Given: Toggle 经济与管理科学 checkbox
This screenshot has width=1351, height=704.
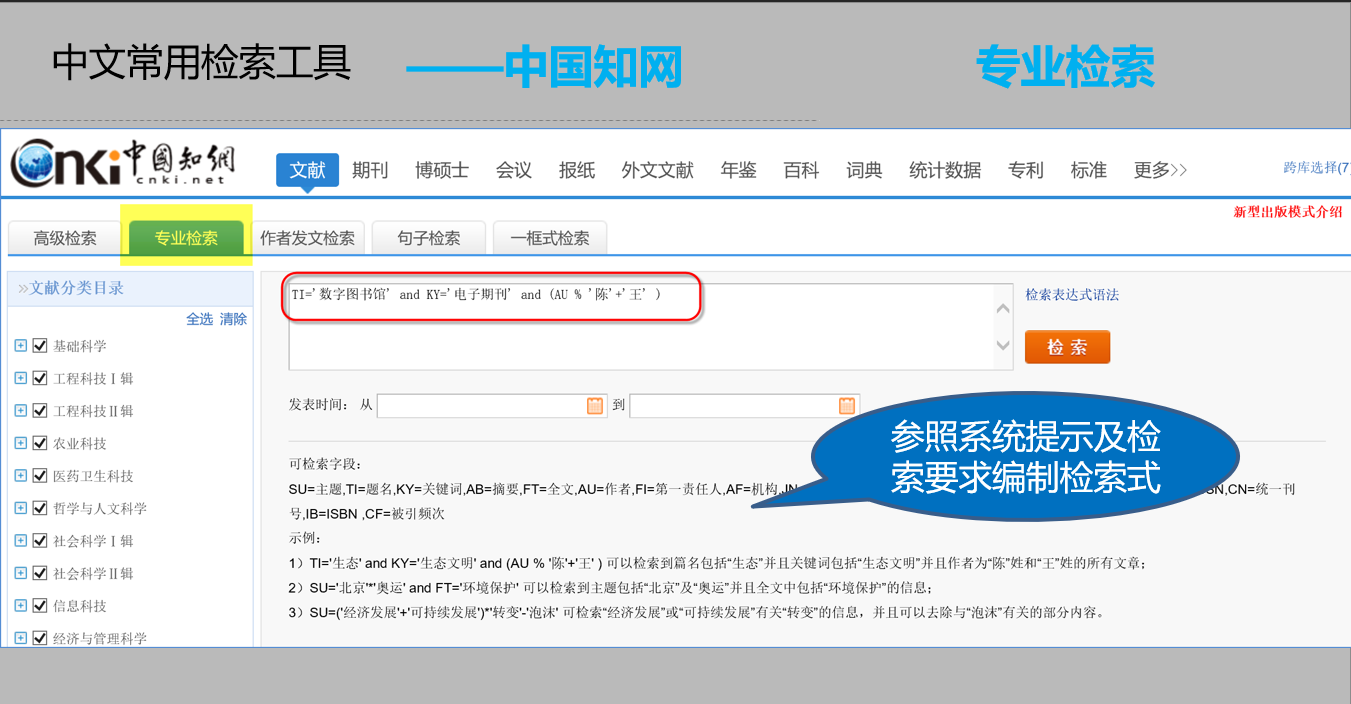Looking at the screenshot, I should [40, 638].
